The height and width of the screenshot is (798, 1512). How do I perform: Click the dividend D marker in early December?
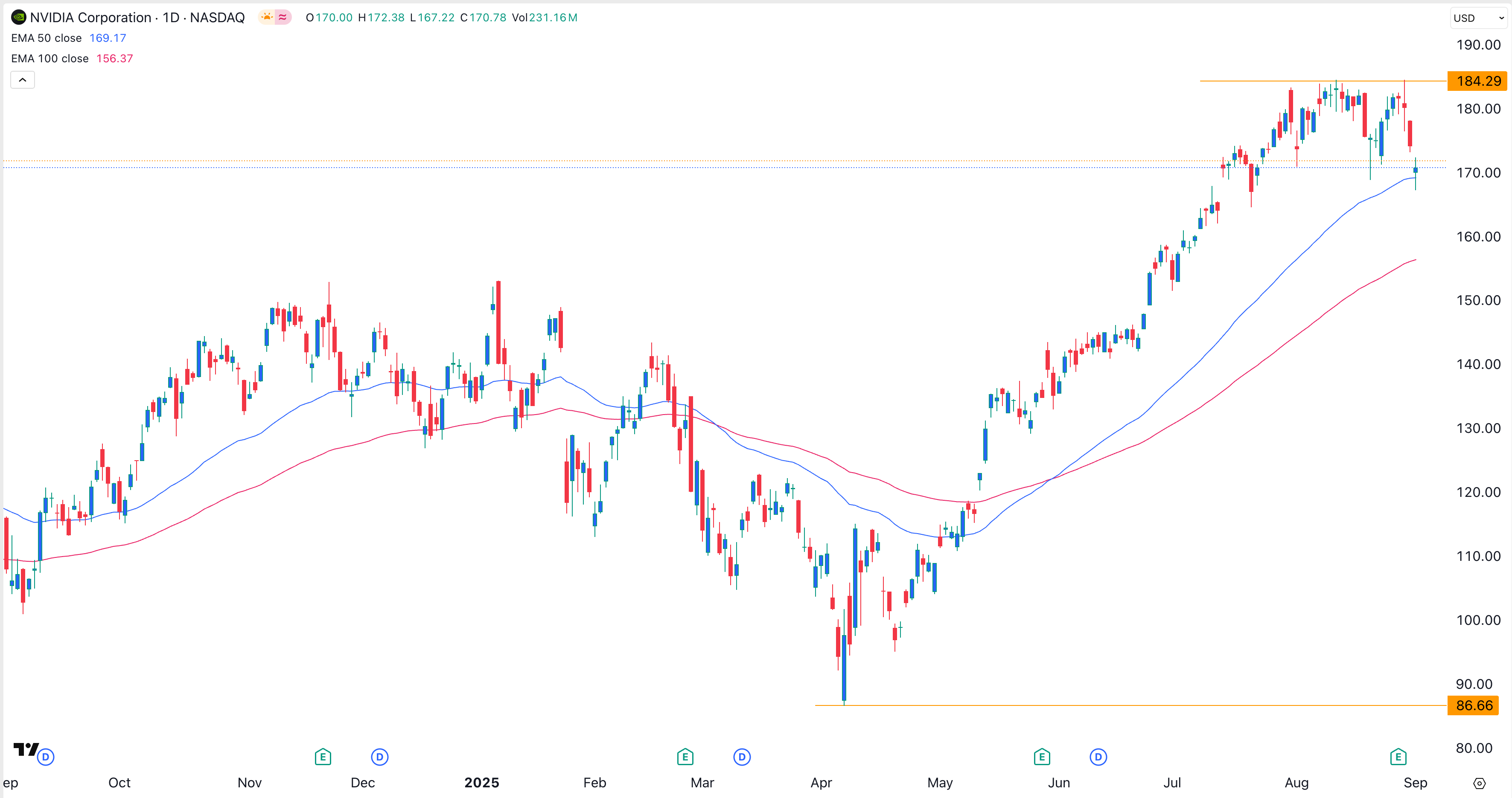[380, 757]
